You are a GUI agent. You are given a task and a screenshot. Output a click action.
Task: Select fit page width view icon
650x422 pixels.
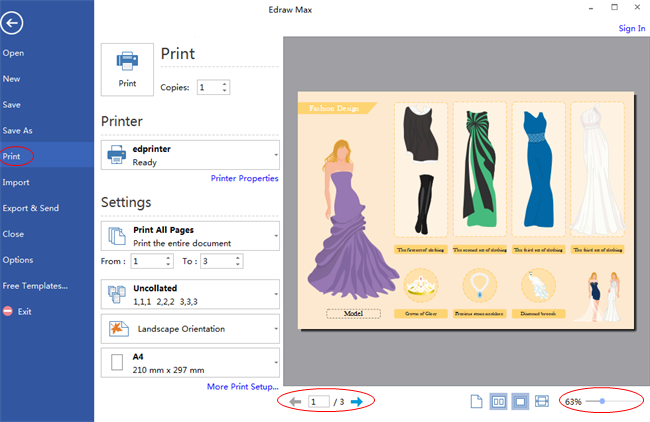click(x=542, y=401)
